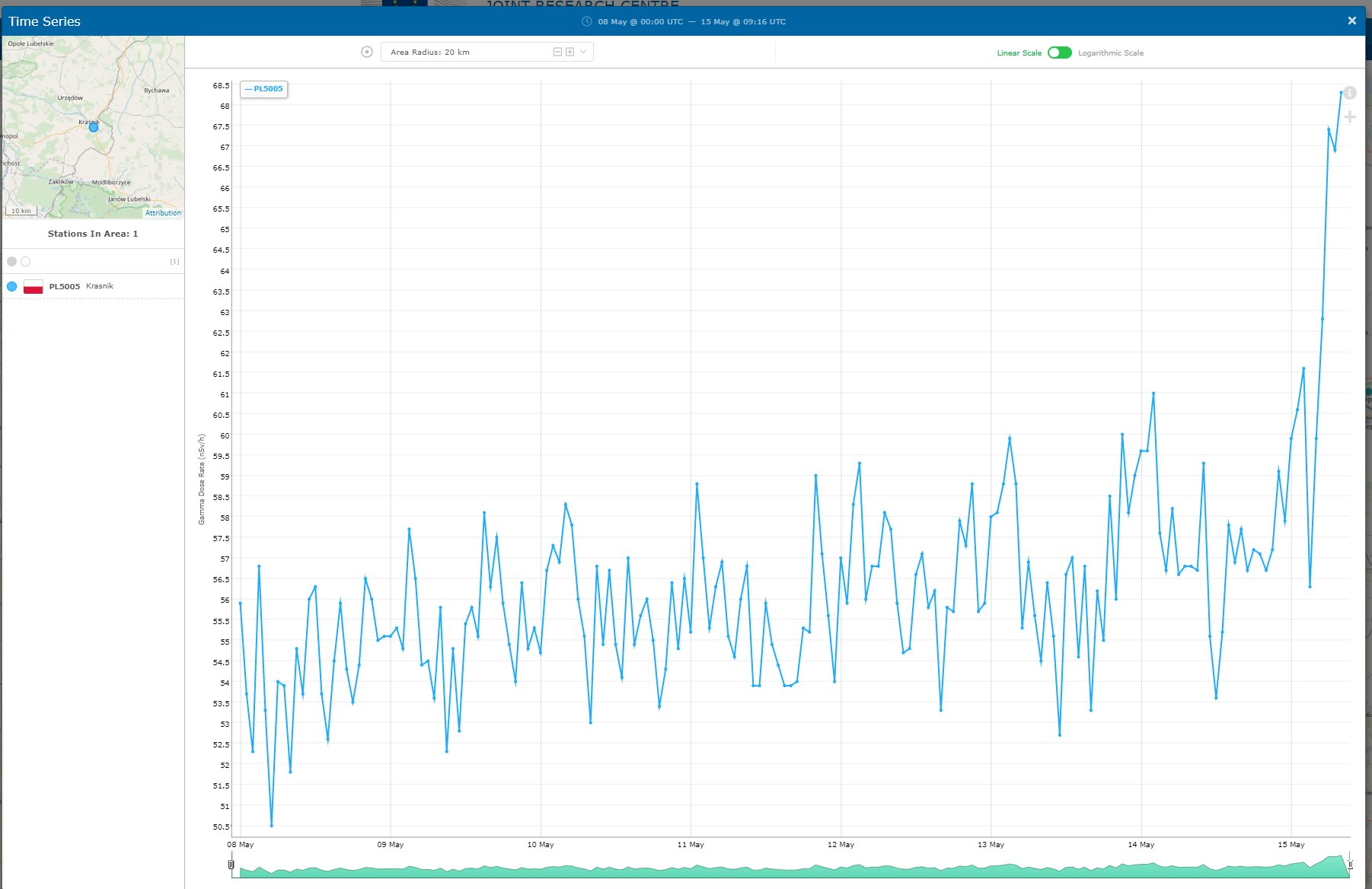Click the grey filled circle above station list
The height and width of the screenshot is (889, 1372).
(x=11, y=261)
